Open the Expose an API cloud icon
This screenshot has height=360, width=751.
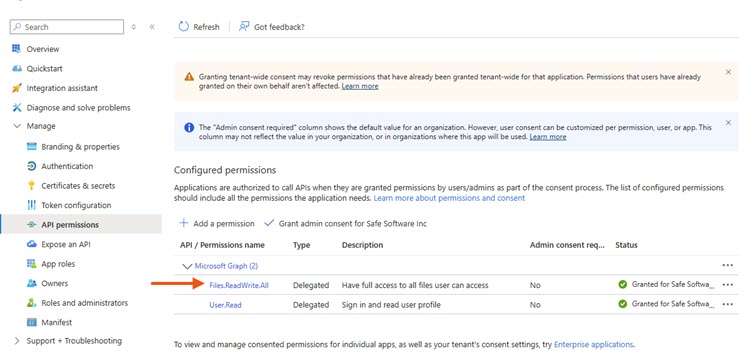click(32, 244)
